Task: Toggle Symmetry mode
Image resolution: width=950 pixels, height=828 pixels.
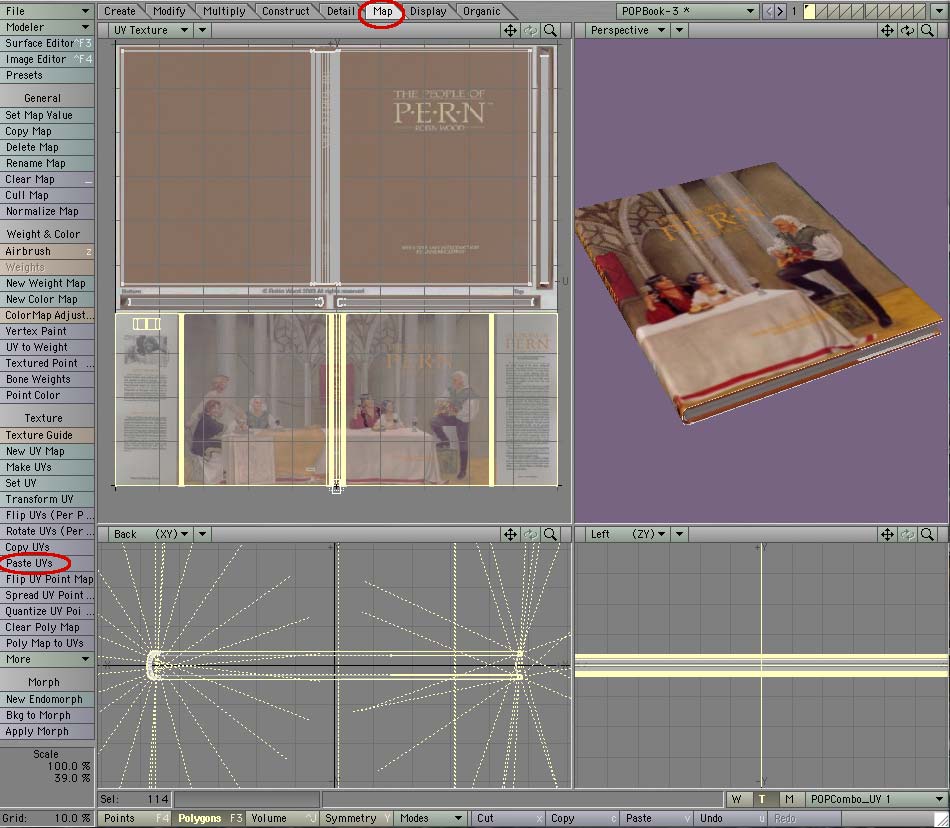Action: pyautogui.click(x=357, y=818)
